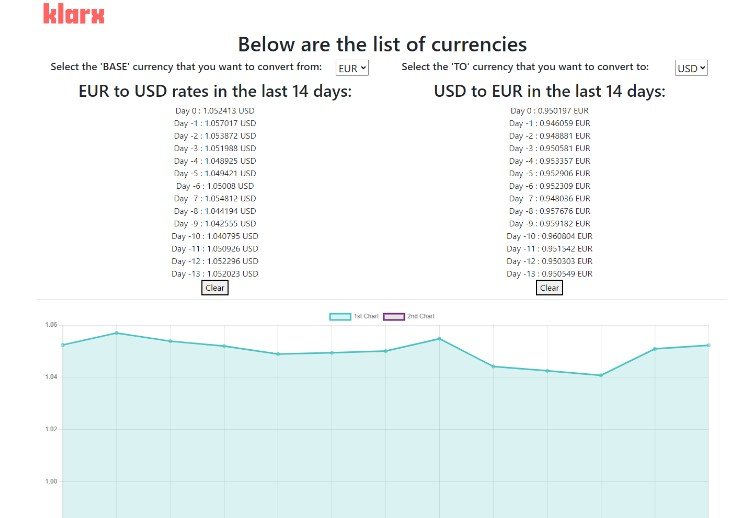This screenshot has height=518, width=744.
Task: Clear the EUR to USD rates list
Action: 215,288
